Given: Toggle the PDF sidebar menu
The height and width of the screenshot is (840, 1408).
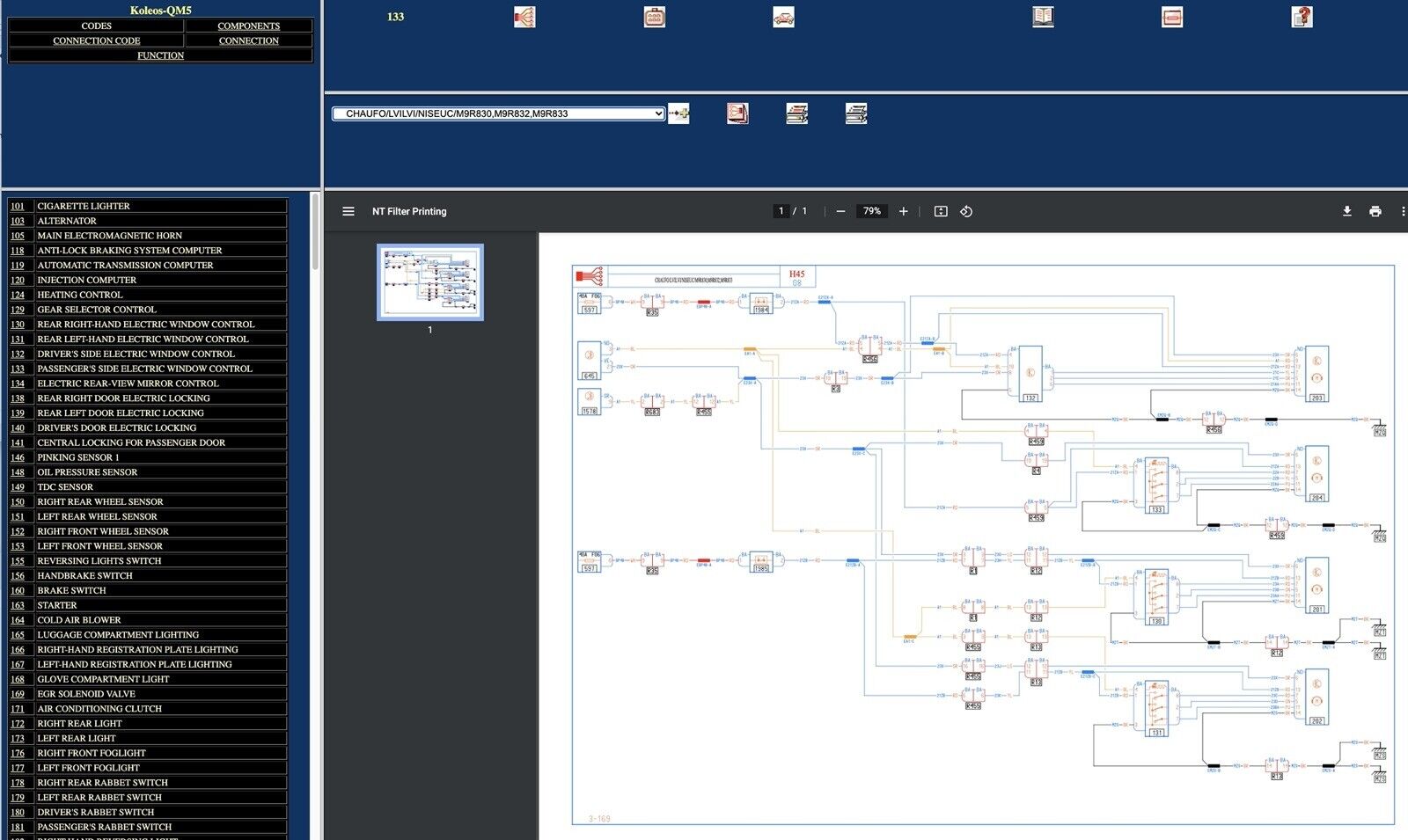Looking at the screenshot, I should (348, 211).
